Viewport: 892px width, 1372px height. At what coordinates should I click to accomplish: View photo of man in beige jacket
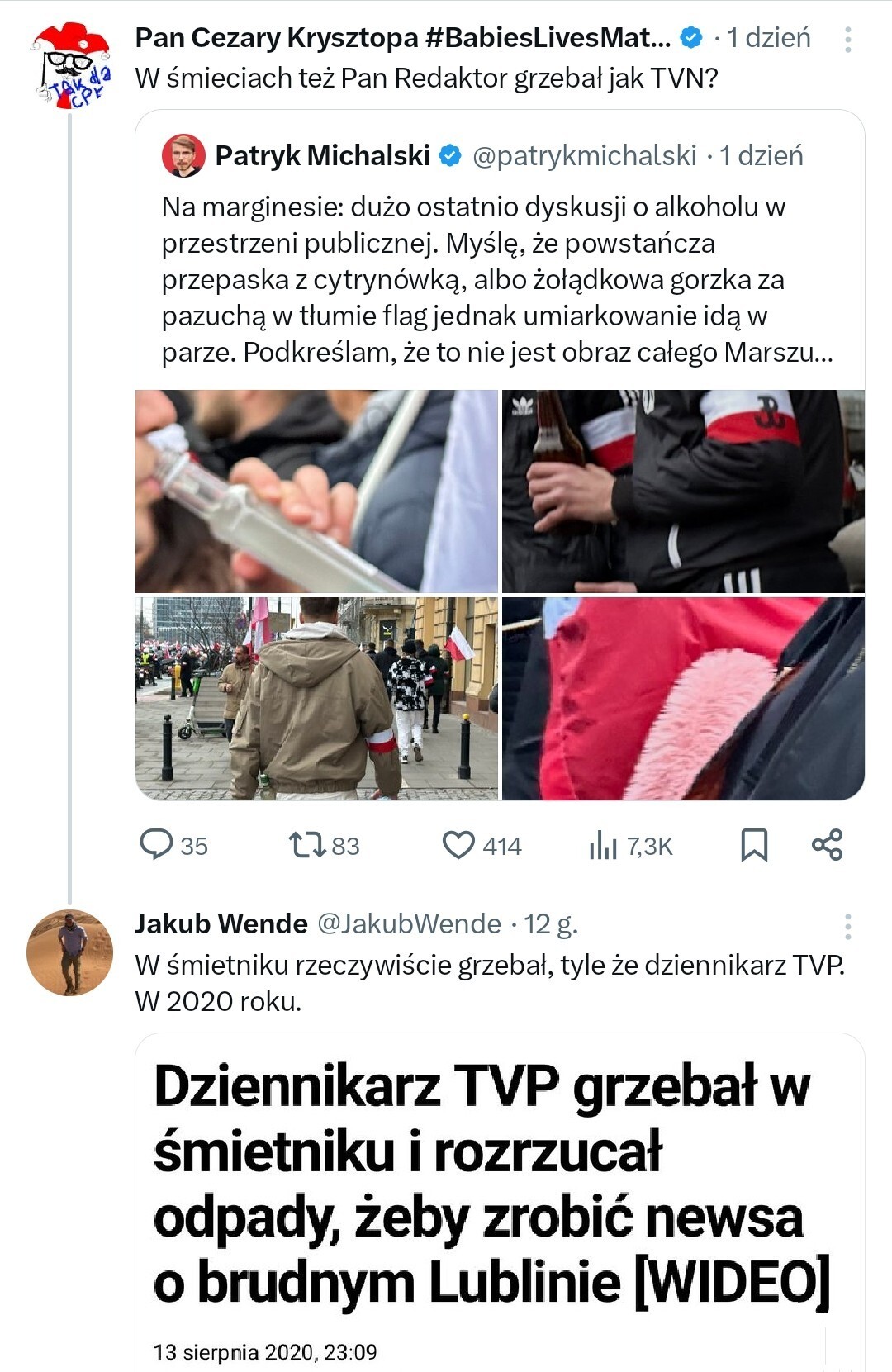pos(317,699)
